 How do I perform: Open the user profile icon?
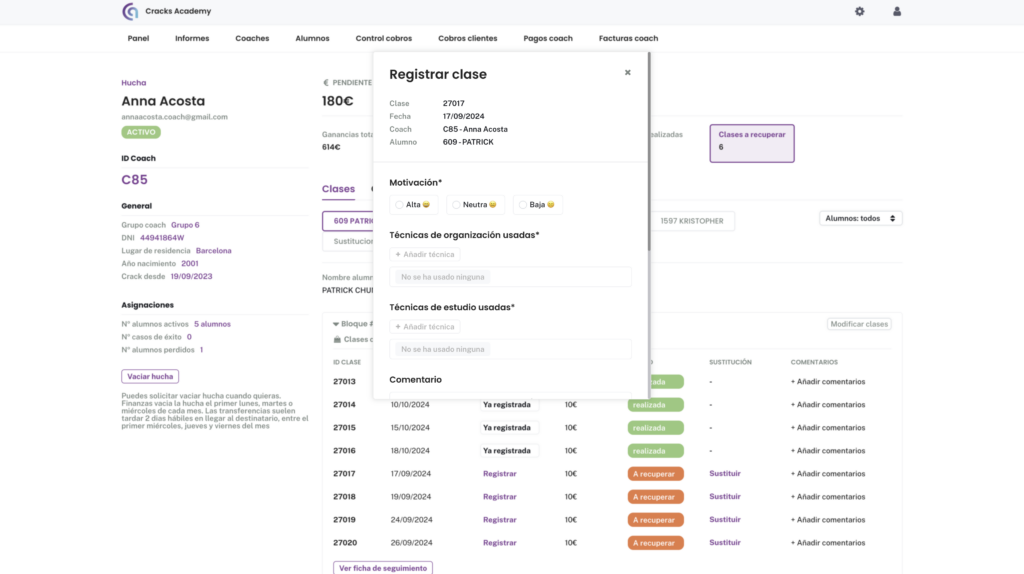pyautogui.click(x=896, y=12)
